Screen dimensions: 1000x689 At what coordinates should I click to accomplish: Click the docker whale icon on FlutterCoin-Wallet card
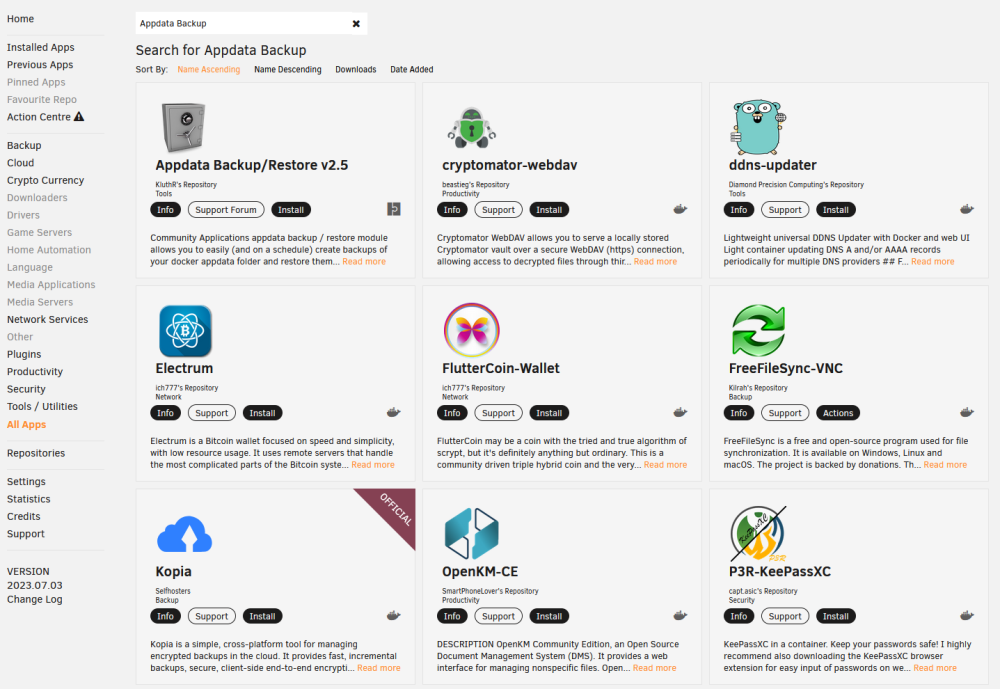tap(680, 413)
